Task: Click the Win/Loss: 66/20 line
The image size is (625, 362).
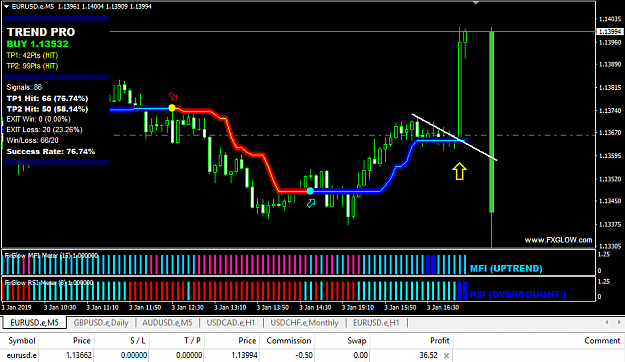Action: [32, 140]
